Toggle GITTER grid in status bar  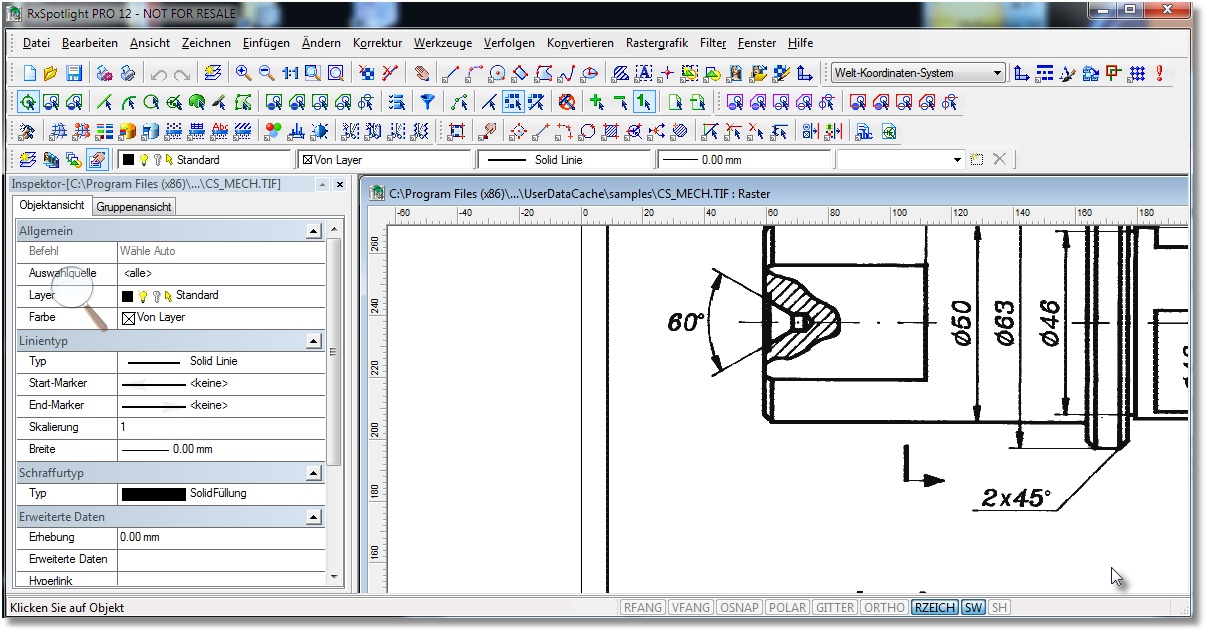click(x=835, y=608)
